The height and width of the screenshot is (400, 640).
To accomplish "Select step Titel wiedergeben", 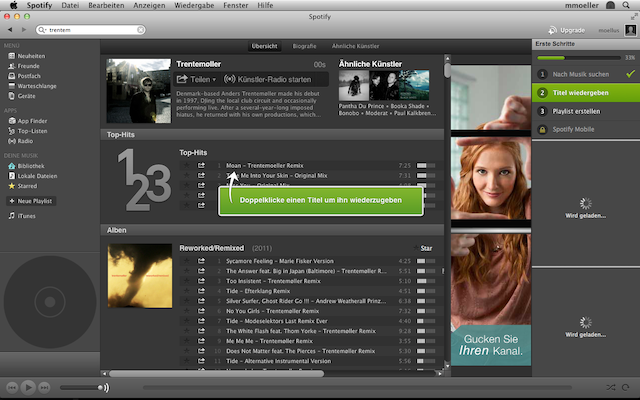I will click(x=586, y=93).
